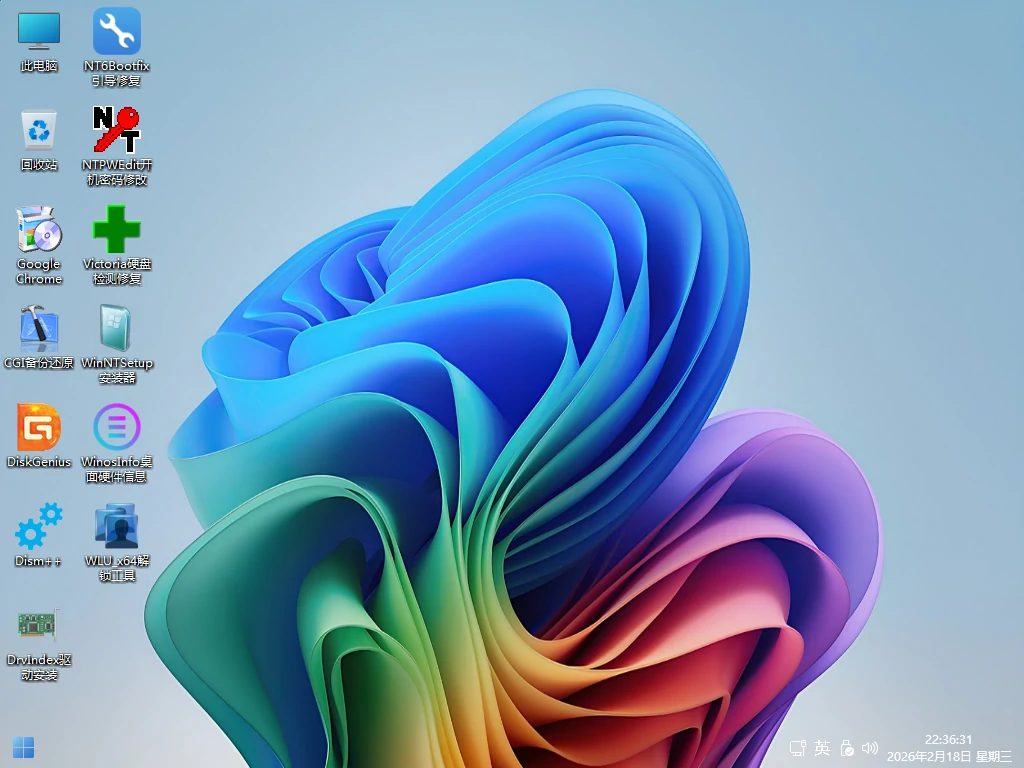Viewport: 1024px width, 768px height.
Task: Click the security shield tray icon
Action: point(846,748)
